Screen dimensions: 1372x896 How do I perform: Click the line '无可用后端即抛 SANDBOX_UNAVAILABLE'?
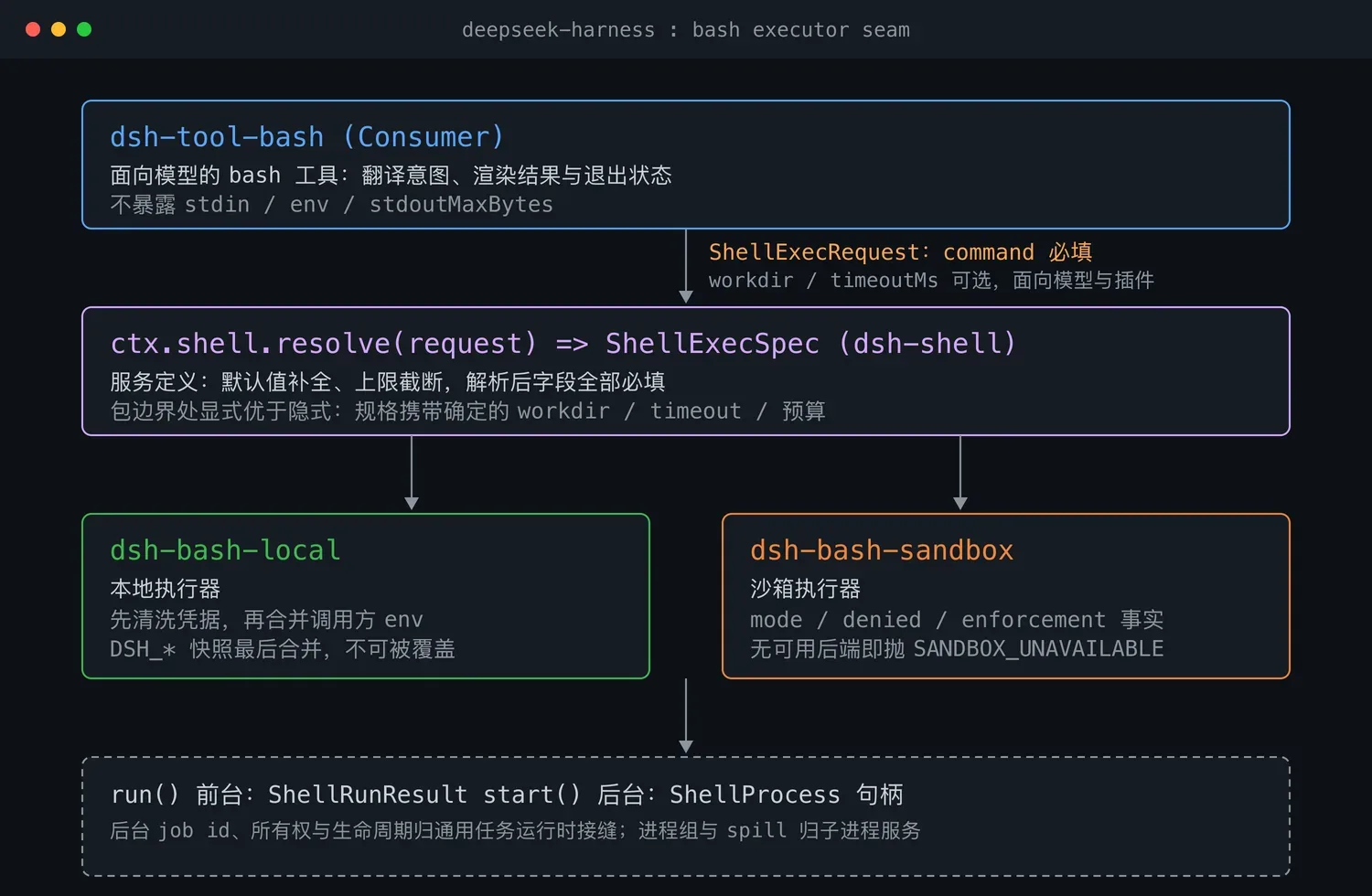tap(957, 648)
